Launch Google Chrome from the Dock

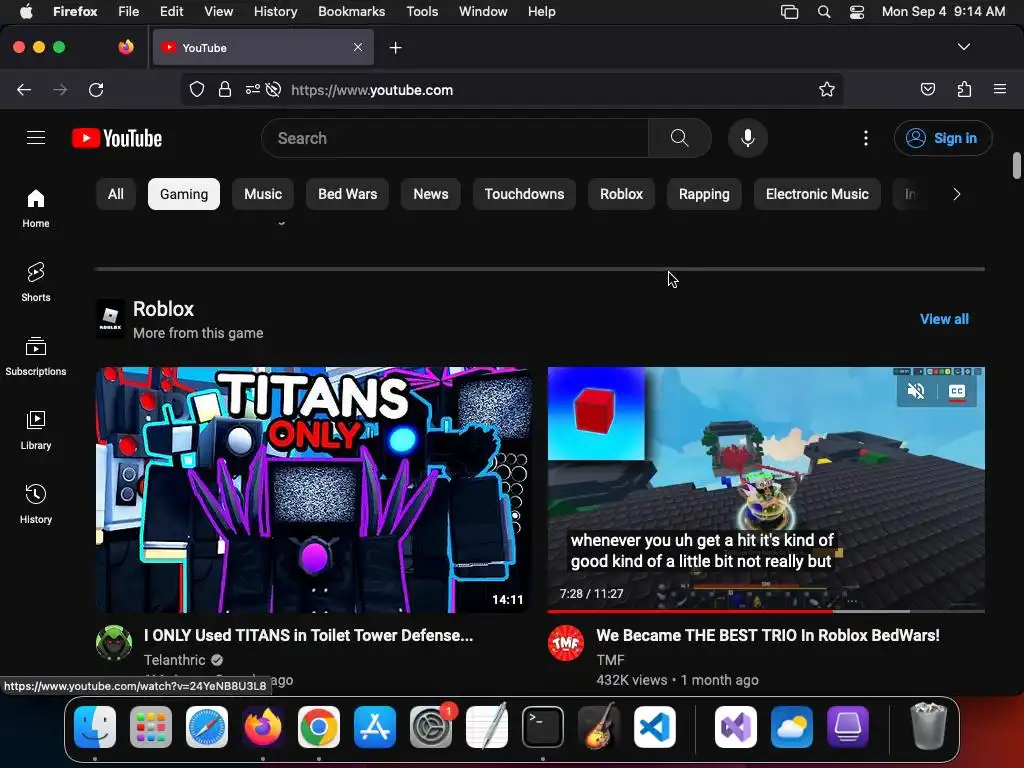[x=319, y=727]
